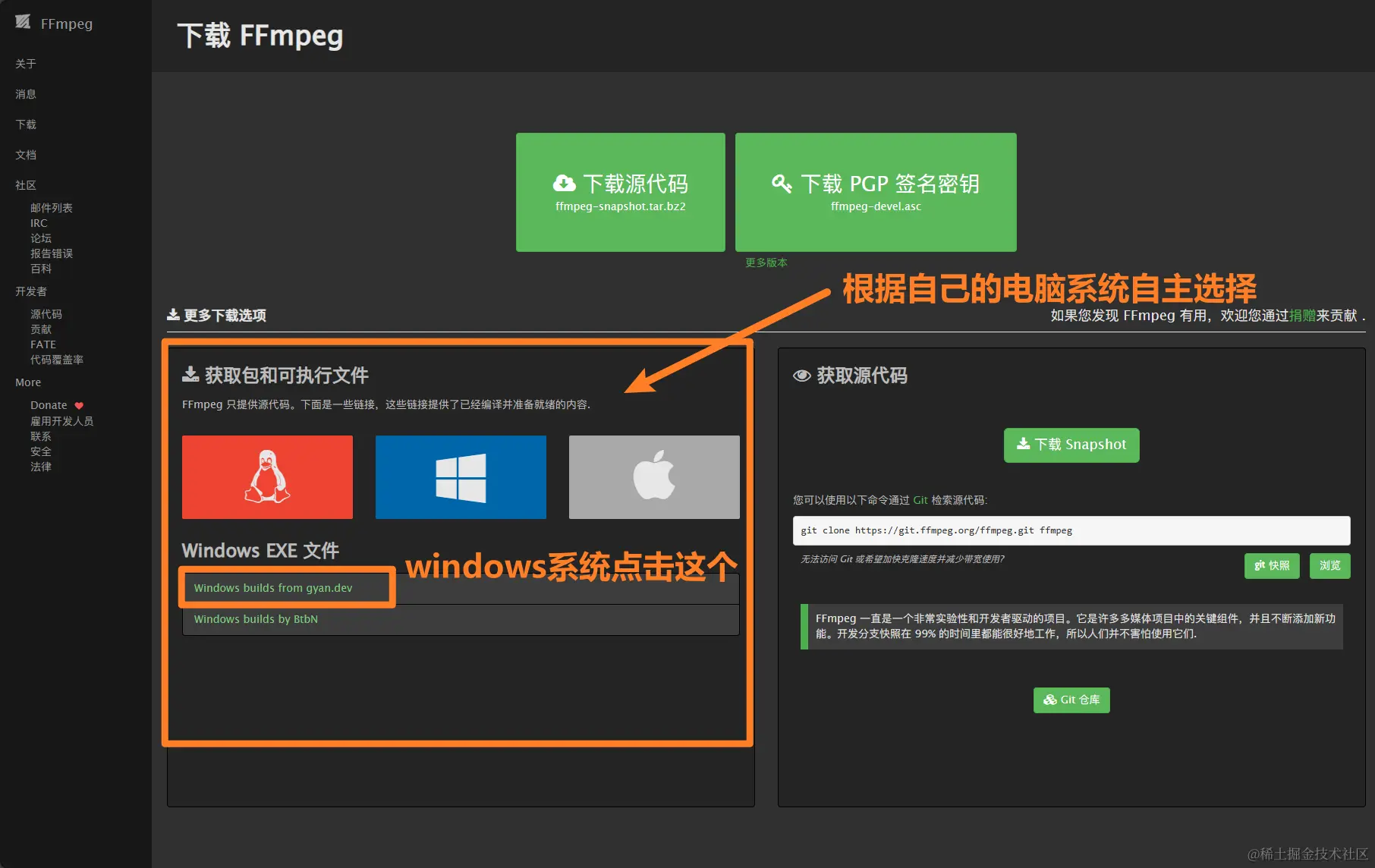This screenshot has height=868, width=1375.
Task: Open 文档 in the sidebar
Action: pyautogui.click(x=26, y=155)
